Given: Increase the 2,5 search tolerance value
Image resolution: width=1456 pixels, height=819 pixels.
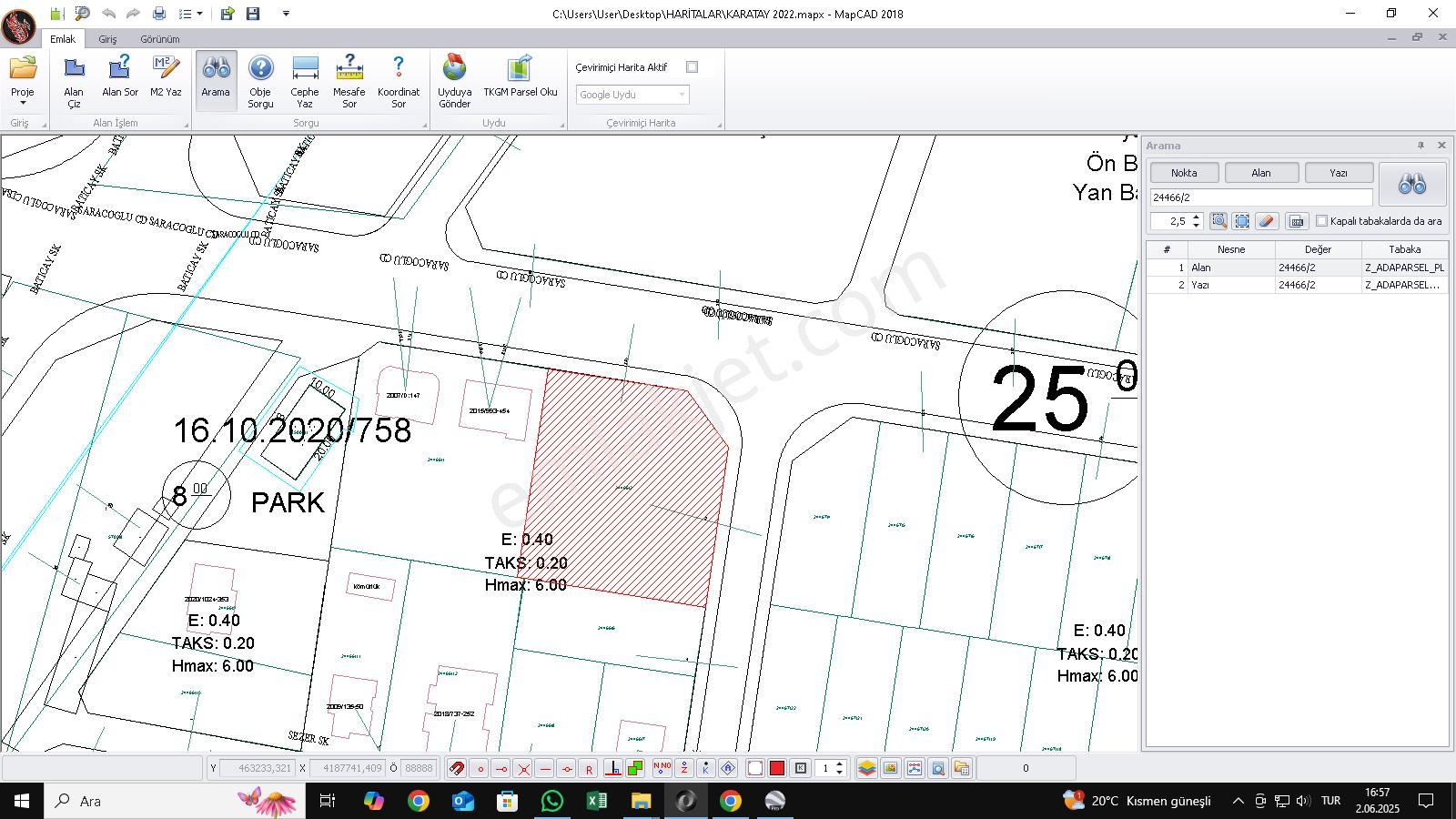Looking at the screenshot, I should pos(1197,217).
